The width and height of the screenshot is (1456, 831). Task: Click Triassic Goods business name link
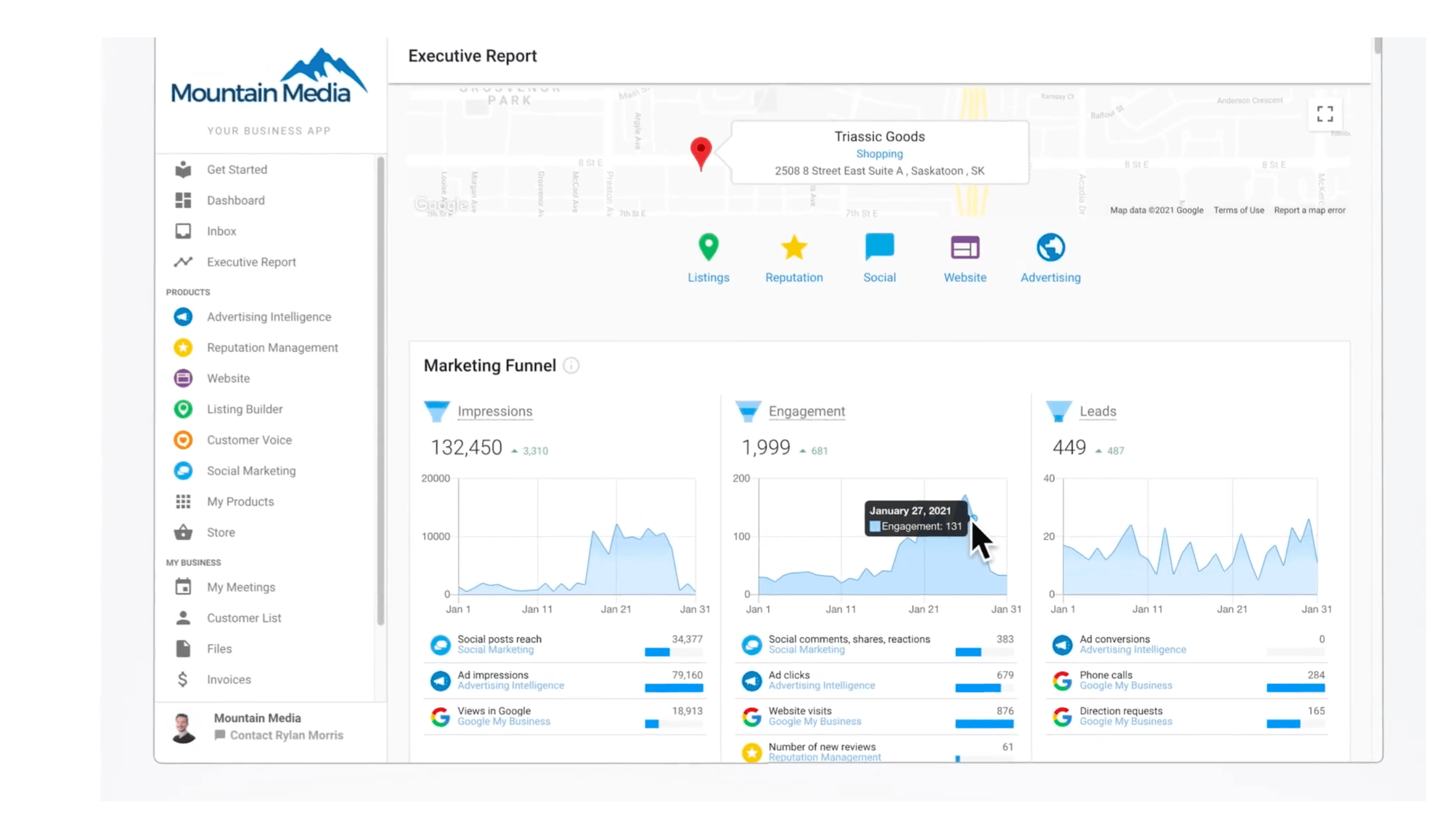click(878, 136)
